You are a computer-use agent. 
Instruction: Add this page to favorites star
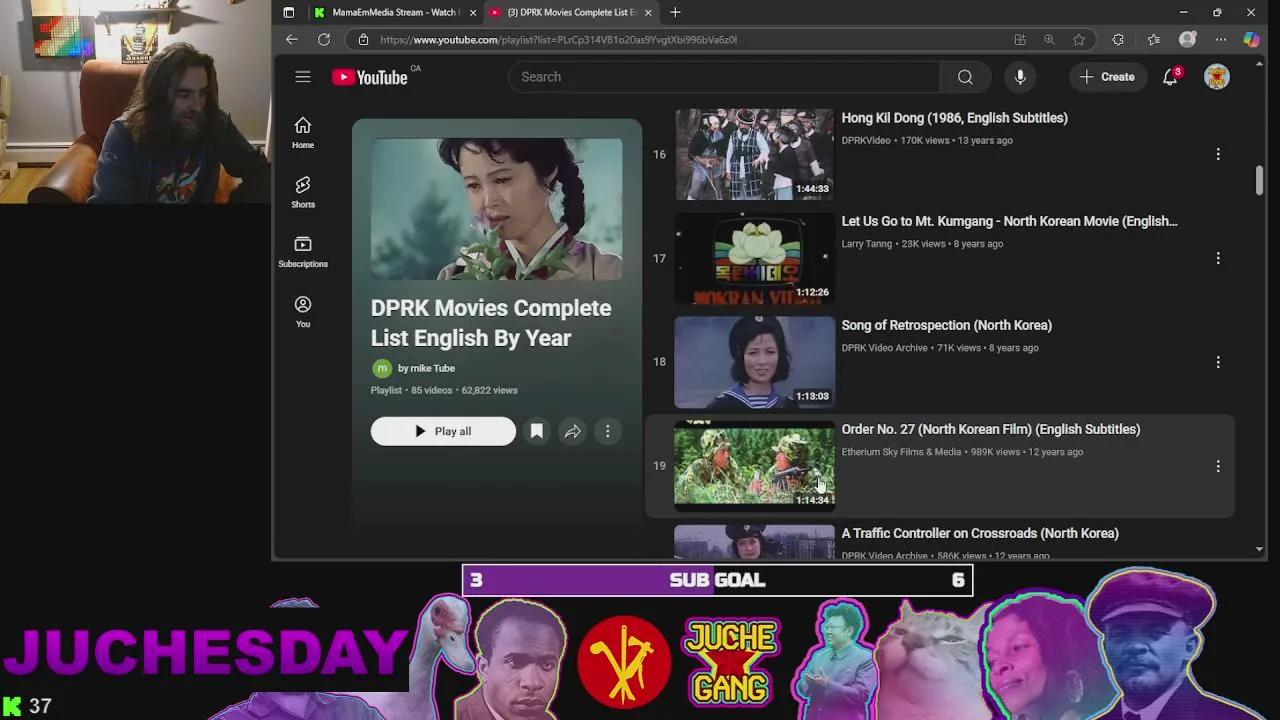pos(1079,40)
